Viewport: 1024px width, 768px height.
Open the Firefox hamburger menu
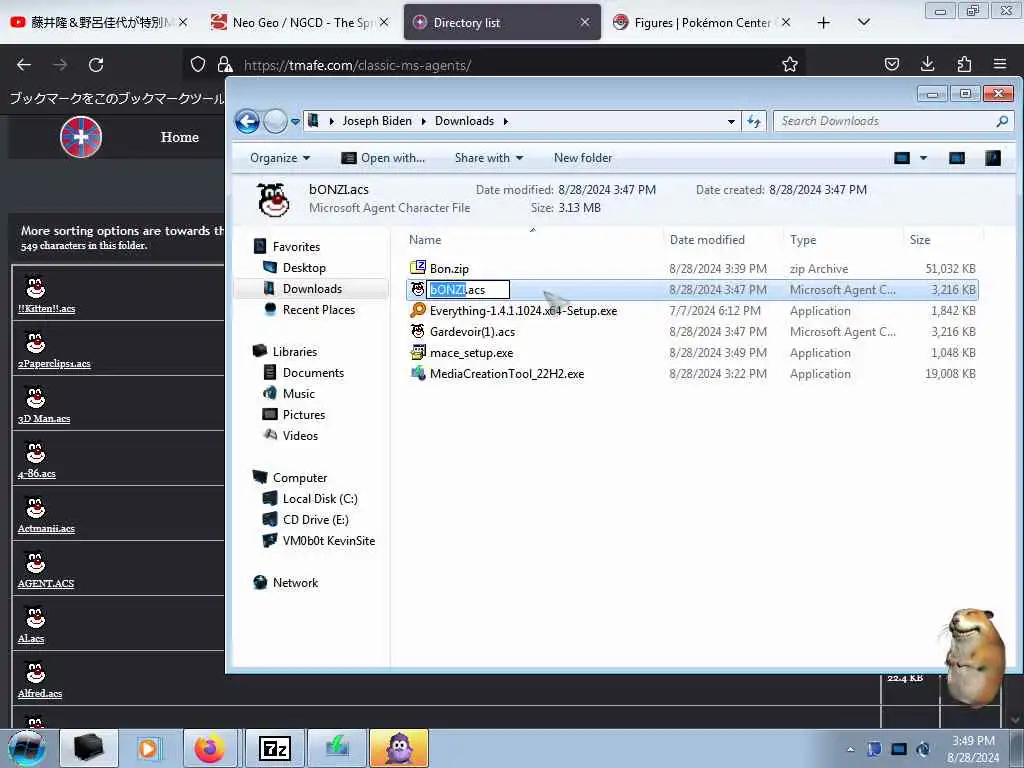point(1000,64)
